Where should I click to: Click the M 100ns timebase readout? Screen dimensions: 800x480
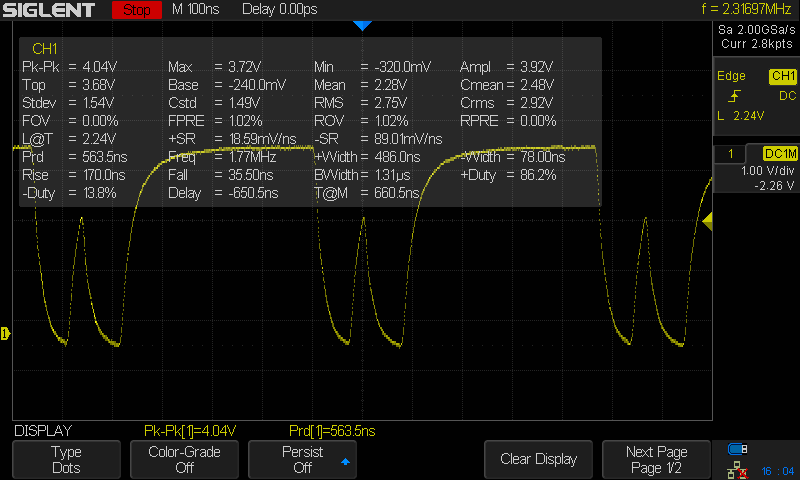point(197,10)
